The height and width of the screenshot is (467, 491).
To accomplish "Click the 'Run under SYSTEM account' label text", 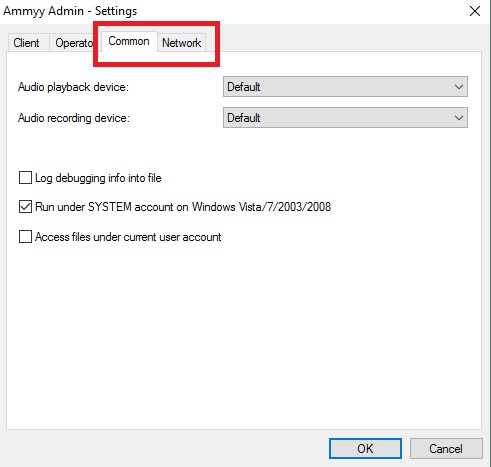I will coord(183,207).
